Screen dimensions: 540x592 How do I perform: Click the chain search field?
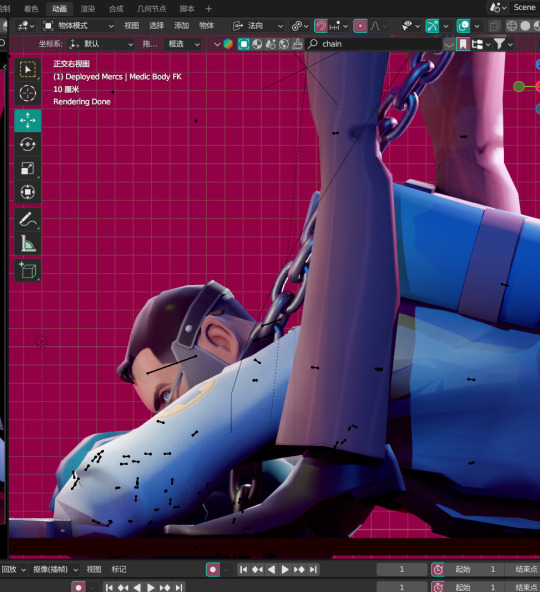pos(374,44)
